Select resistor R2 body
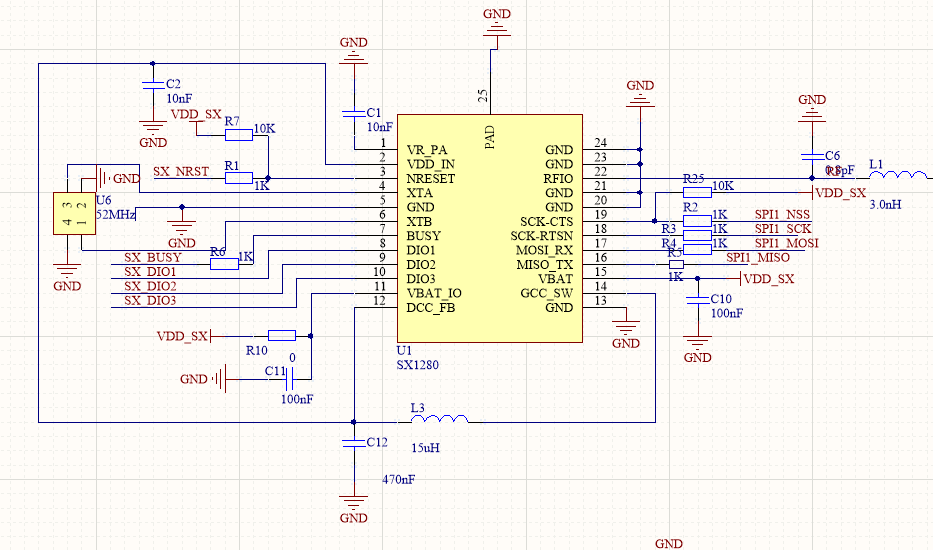 pyautogui.click(x=697, y=221)
